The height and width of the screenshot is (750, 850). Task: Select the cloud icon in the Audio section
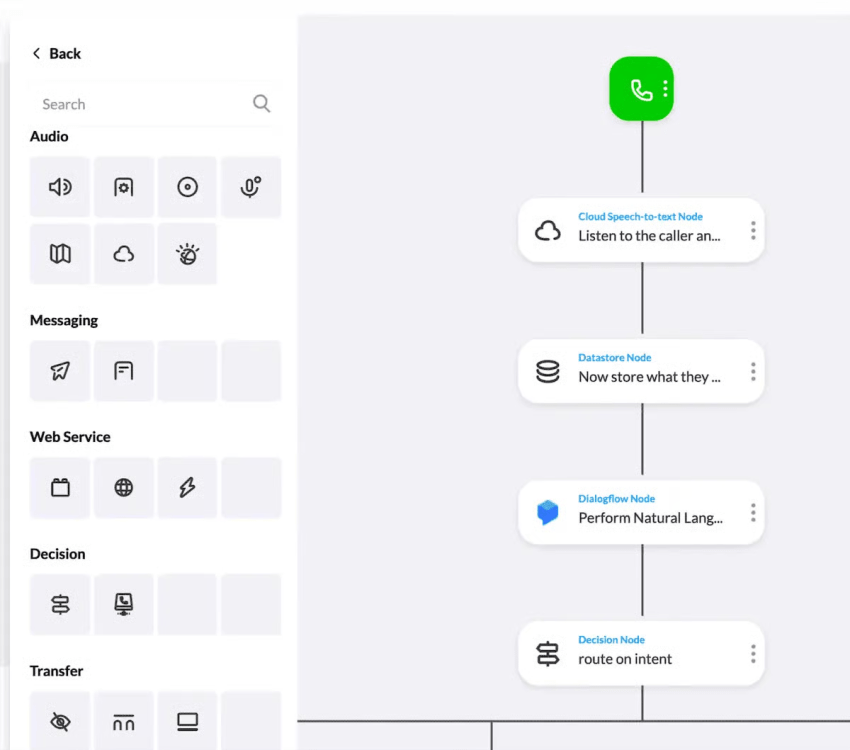(x=123, y=253)
